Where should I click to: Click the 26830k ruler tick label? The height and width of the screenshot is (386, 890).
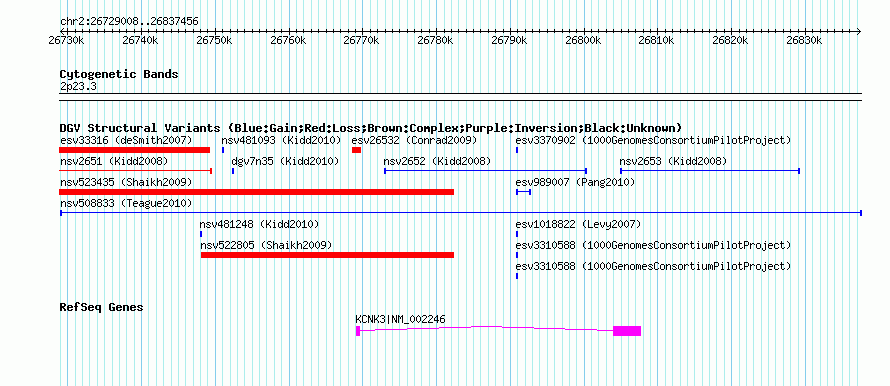pos(805,40)
